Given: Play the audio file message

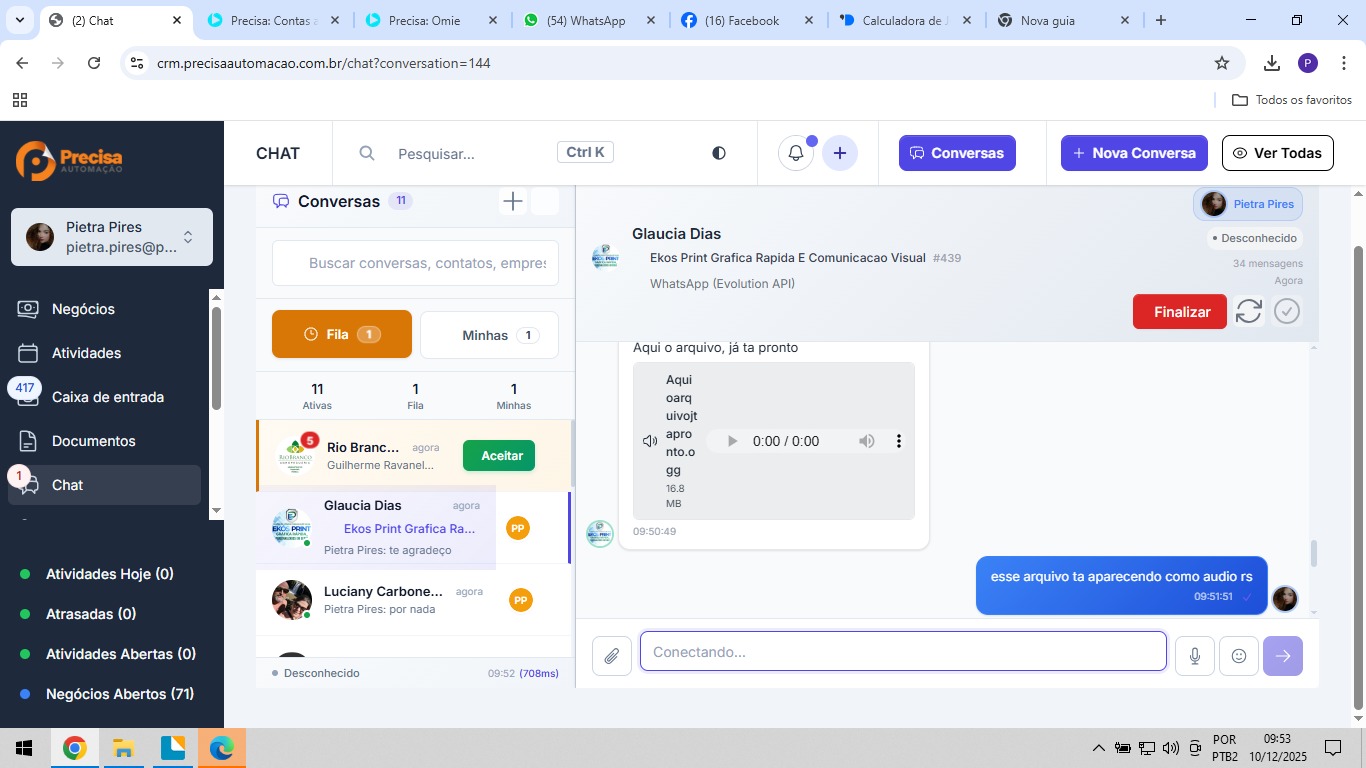Looking at the screenshot, I should point(732,441).
